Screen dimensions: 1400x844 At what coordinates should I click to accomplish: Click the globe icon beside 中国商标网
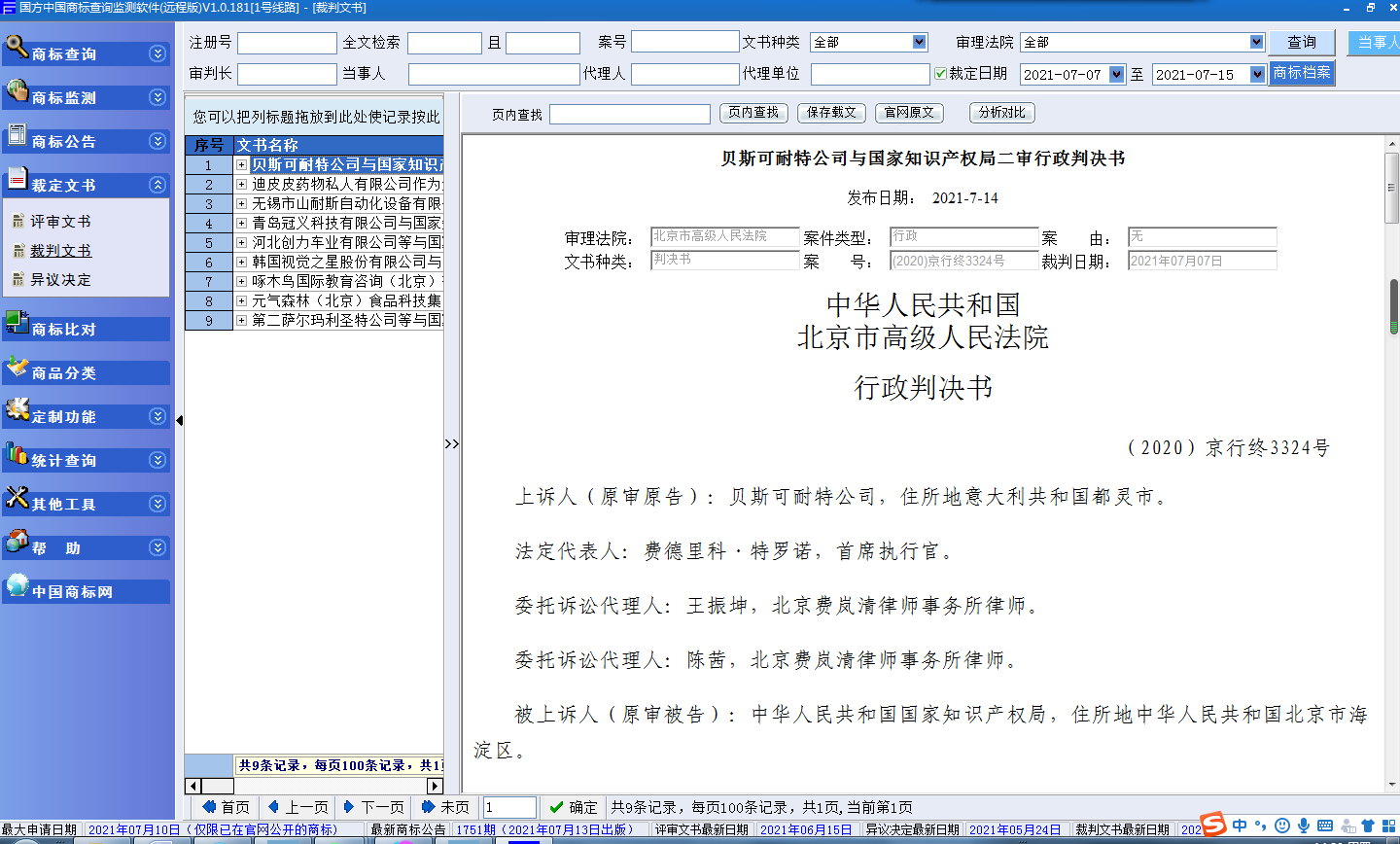(17, 584)
